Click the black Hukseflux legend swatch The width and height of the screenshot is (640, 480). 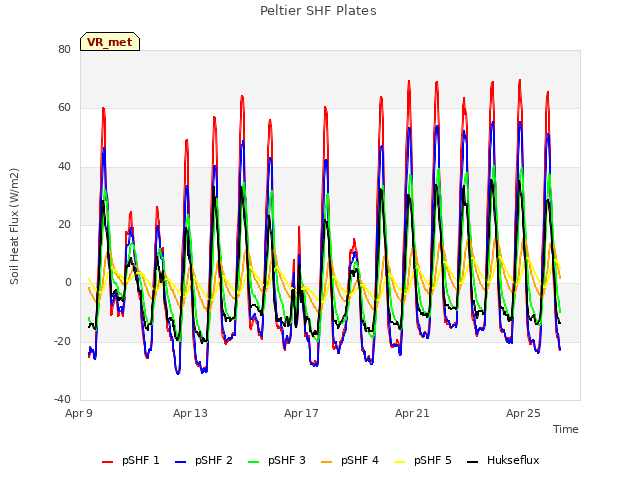tap(472, 462)
